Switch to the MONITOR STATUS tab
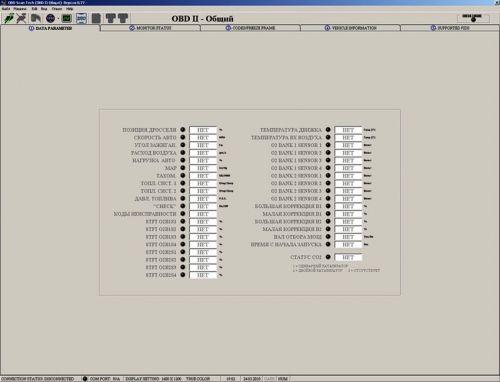 coord(150,28)
